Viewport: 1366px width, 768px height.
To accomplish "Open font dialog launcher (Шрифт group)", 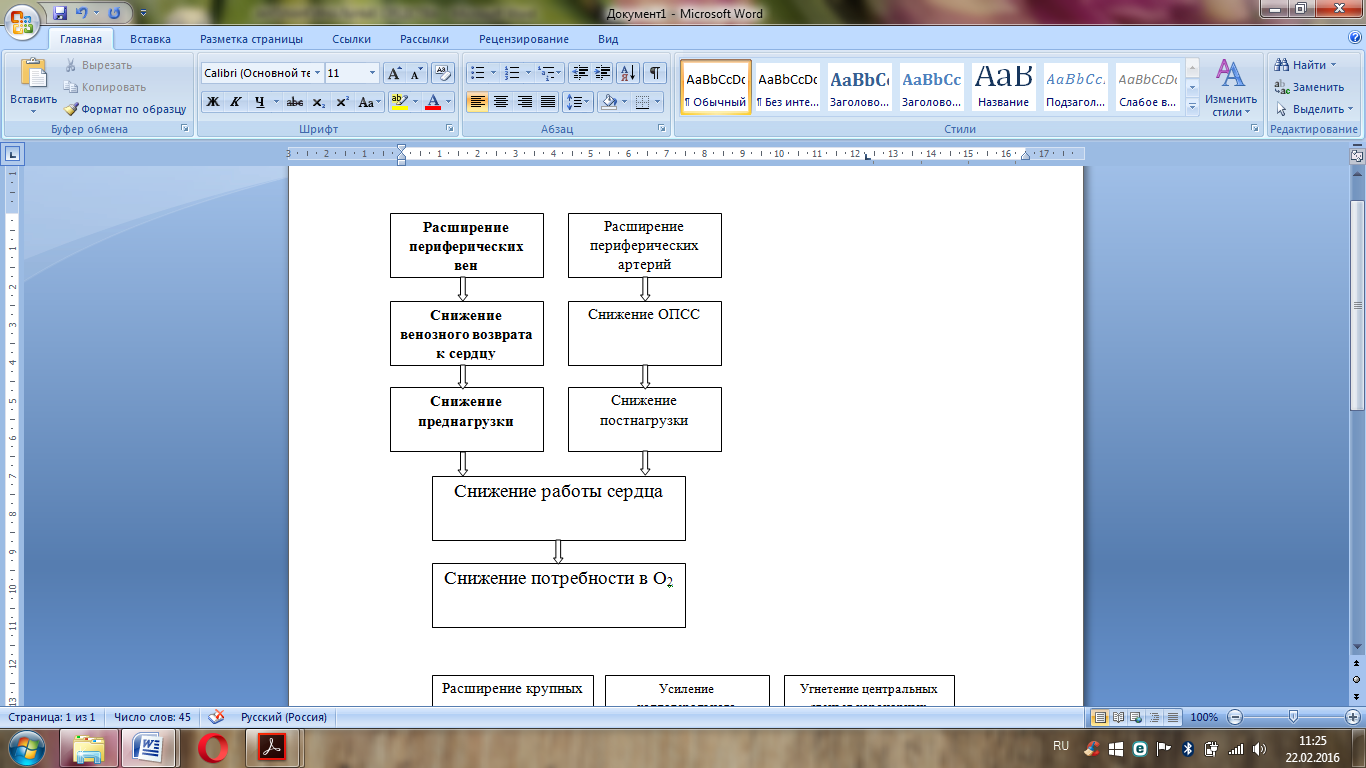I will pyautogui.click(x=449, y=129).
